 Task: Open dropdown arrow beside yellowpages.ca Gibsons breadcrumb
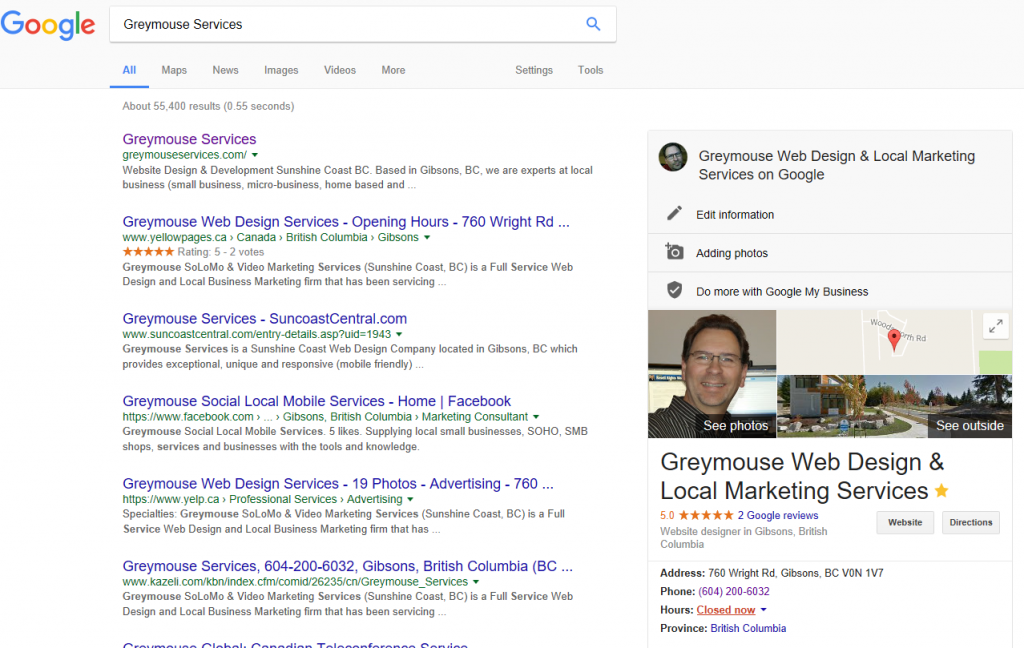tap(427, 238)
